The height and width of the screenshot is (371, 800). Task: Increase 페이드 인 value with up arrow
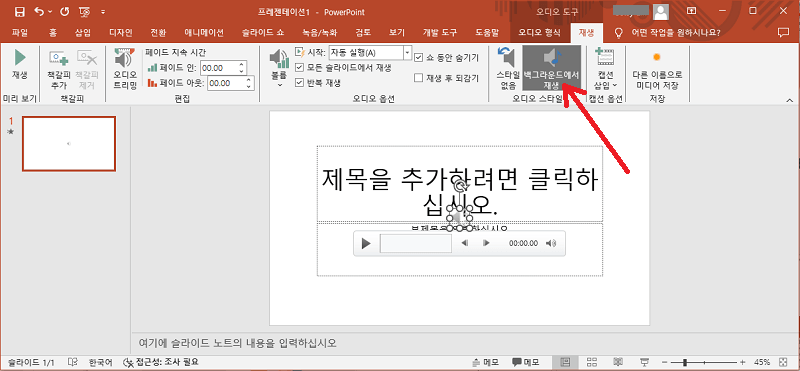[242, 64]
